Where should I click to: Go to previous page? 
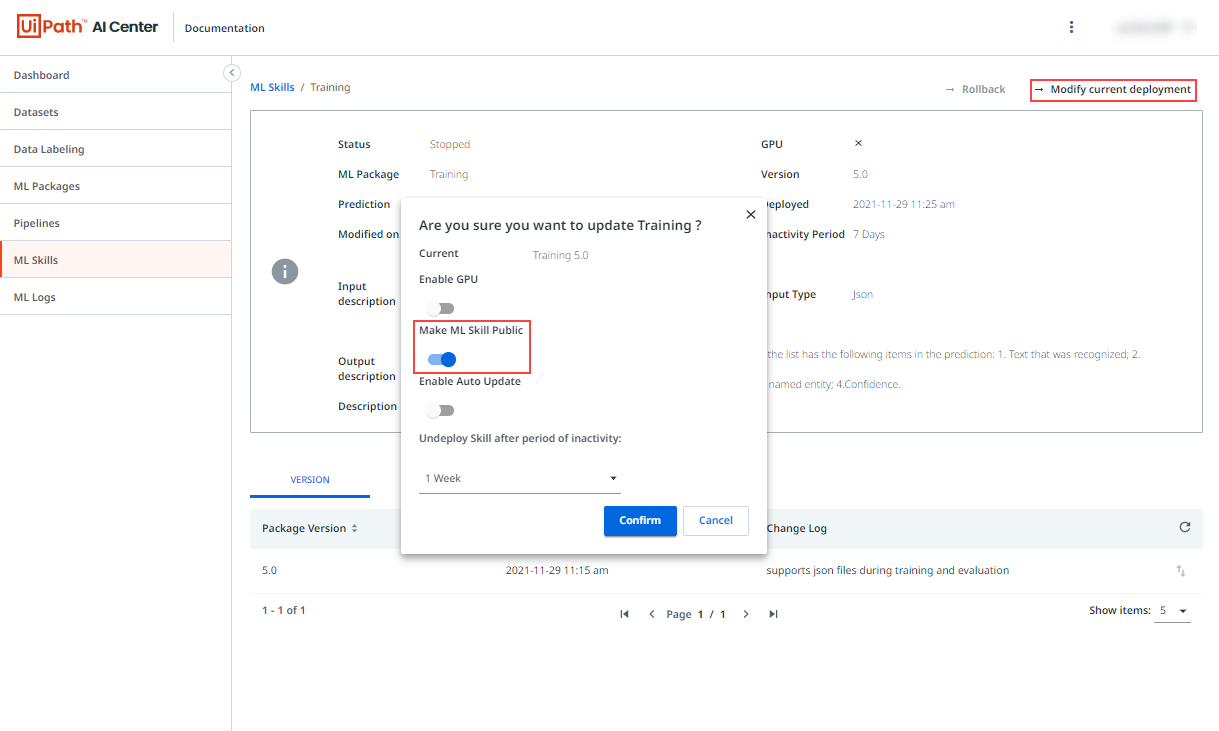pos(652,614)
